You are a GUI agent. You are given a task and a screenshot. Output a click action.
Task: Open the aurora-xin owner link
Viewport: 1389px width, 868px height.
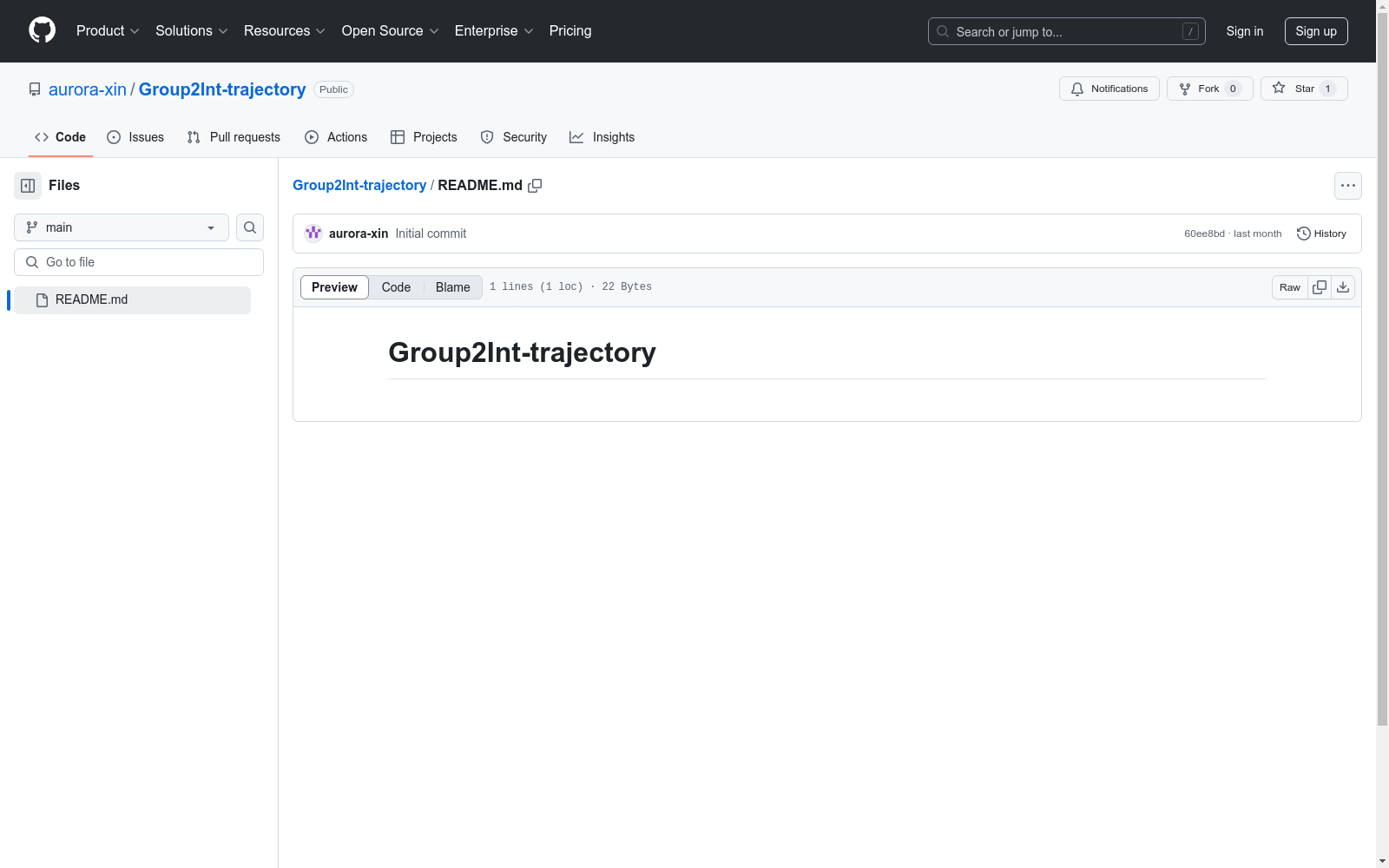pos(88,89)
